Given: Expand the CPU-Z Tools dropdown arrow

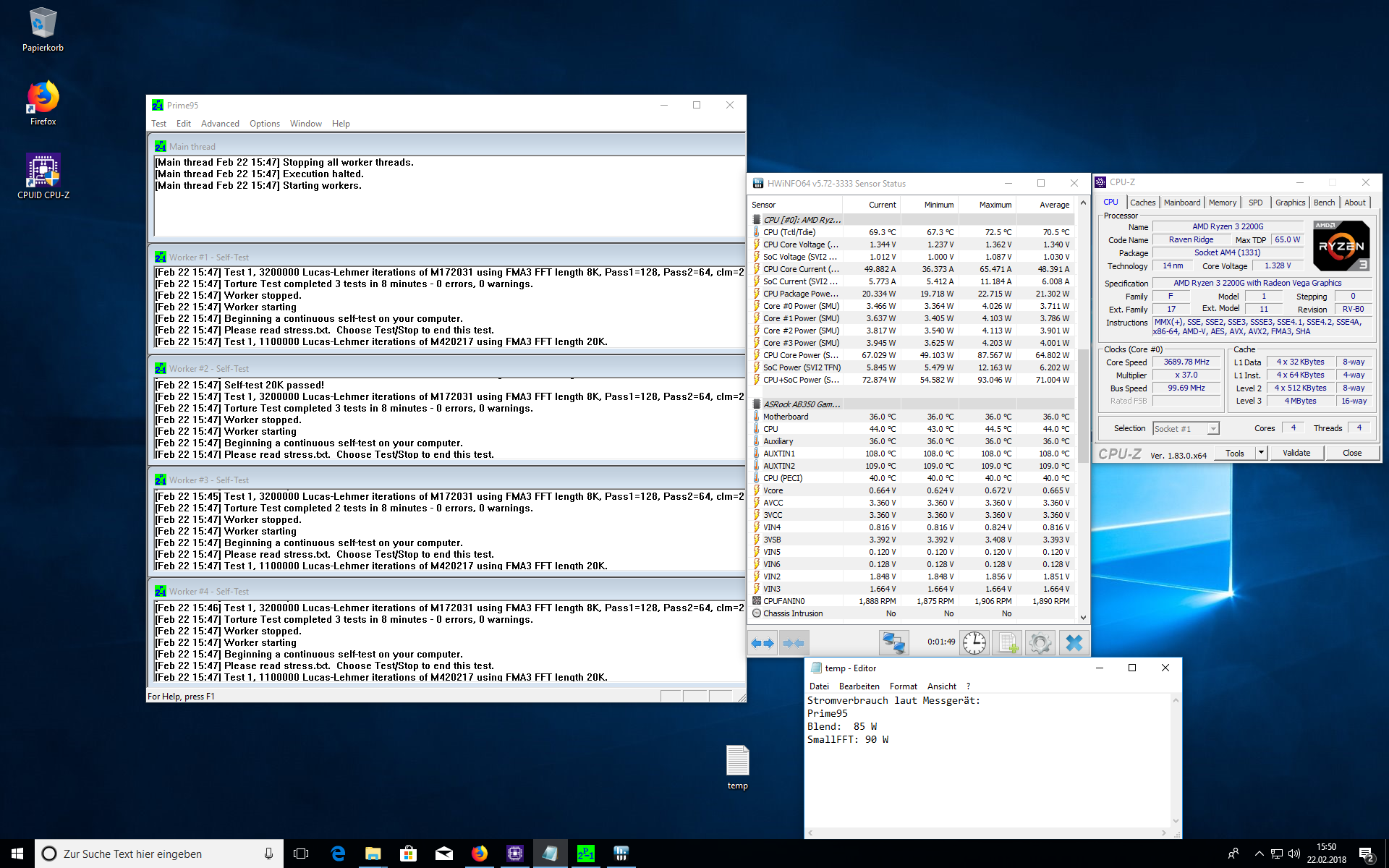Looking at the screenshot, I should click(x=1261, y=453).
